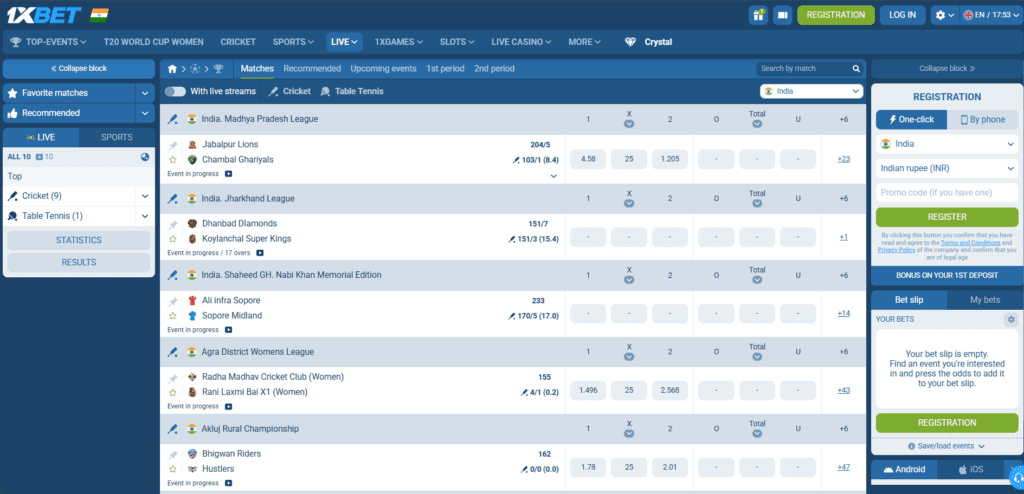
Task: Switch to My bets tab
Action: 985,300
